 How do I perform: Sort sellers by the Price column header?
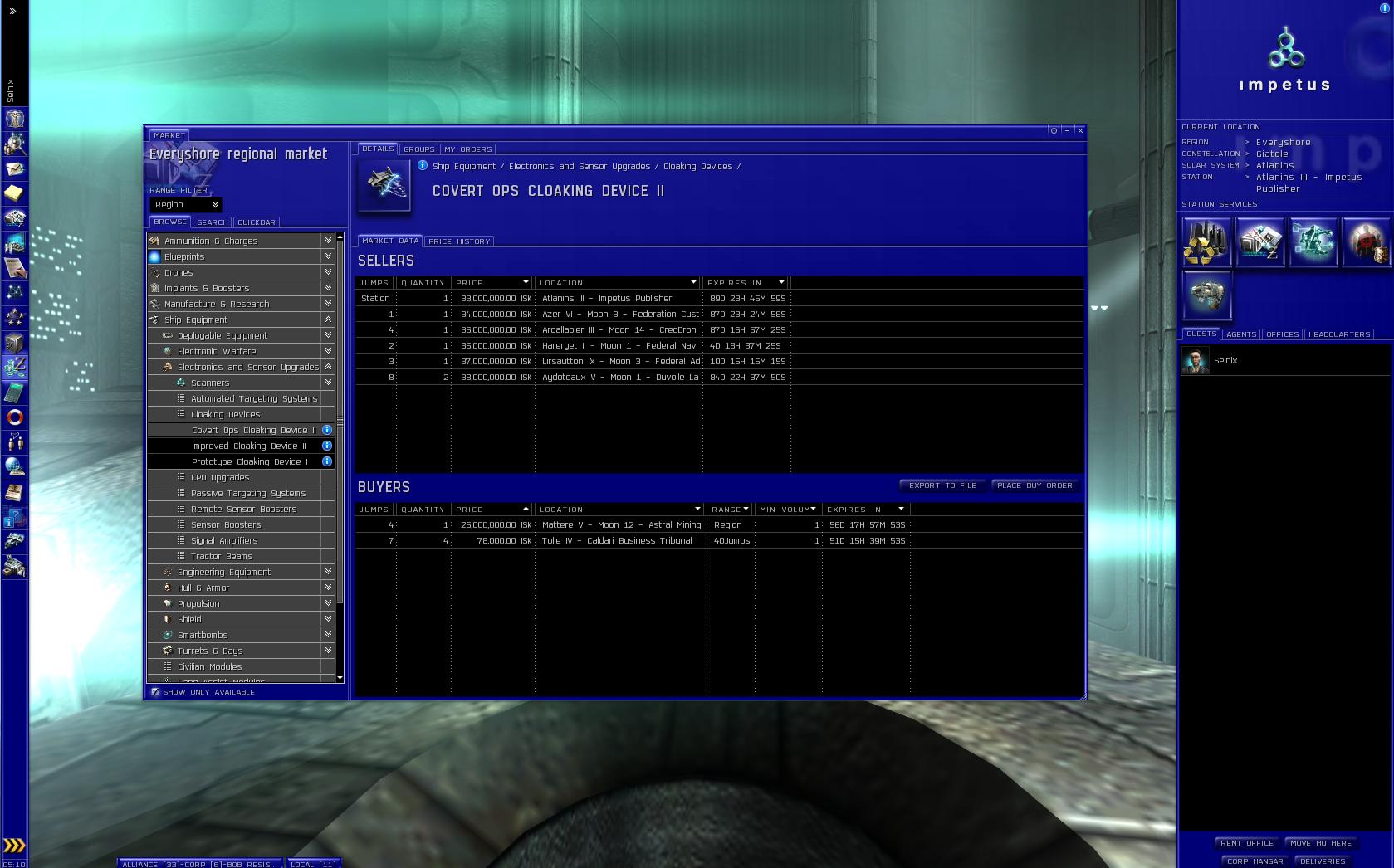click(x=492, y=283)
